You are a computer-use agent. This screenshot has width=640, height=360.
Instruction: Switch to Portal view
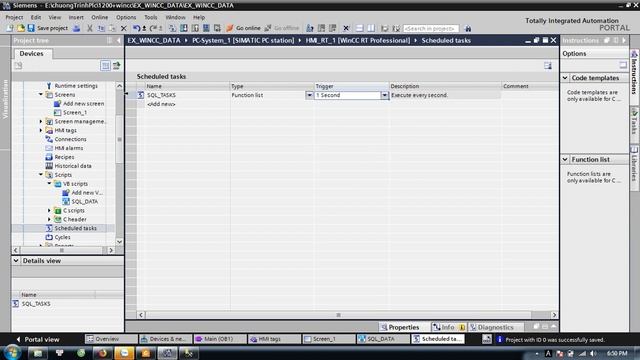(38, 339)
